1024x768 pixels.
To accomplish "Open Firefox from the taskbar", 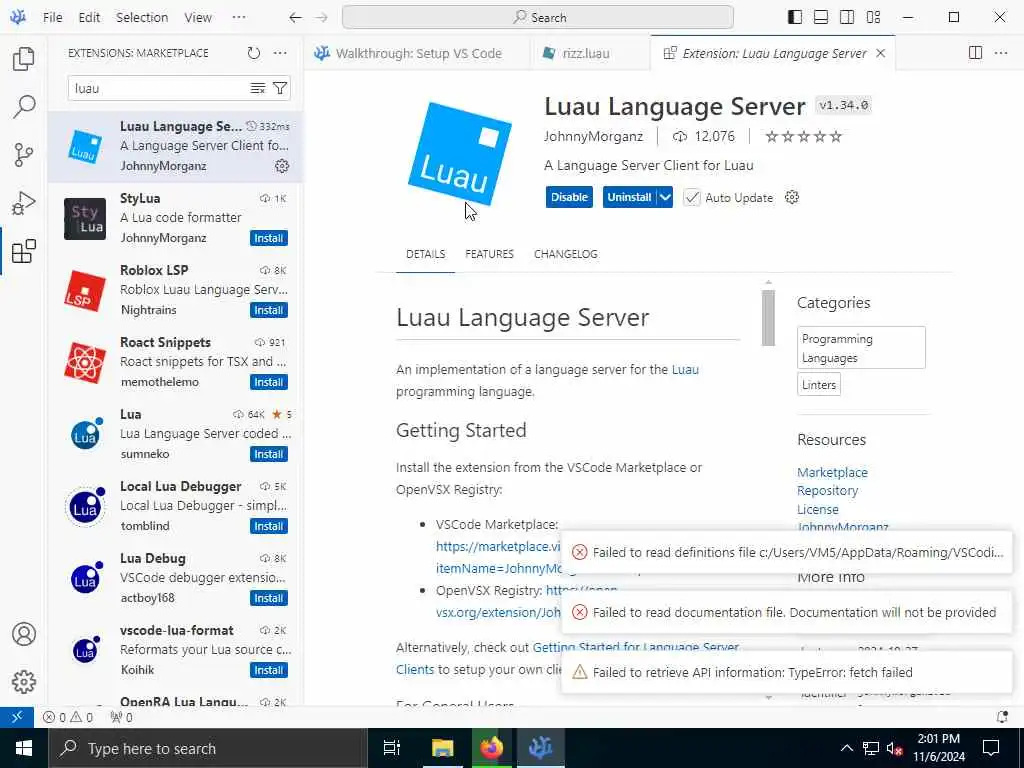I will [x=491, y=748].
